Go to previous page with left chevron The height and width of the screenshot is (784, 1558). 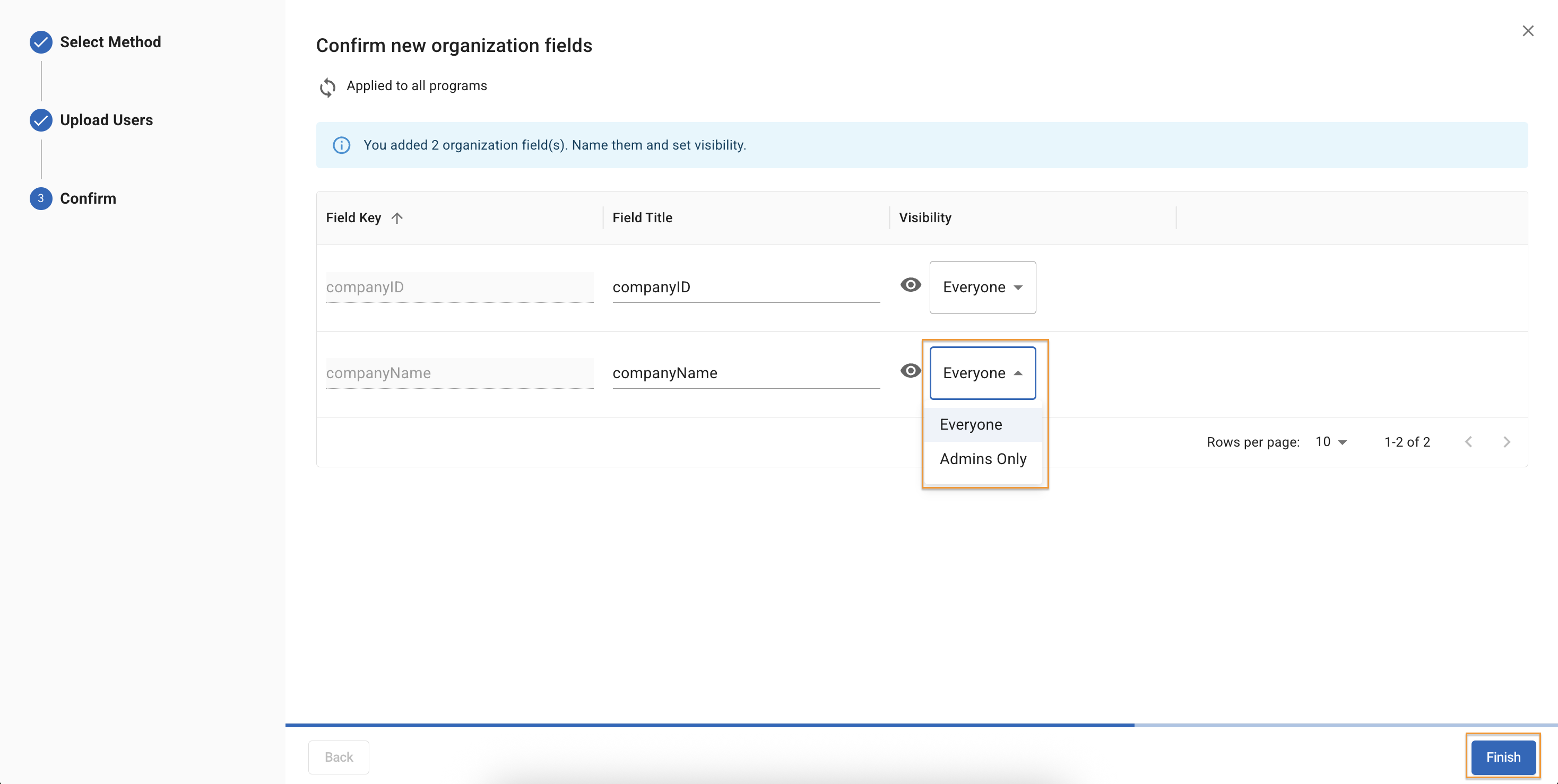click(1468, 442)
